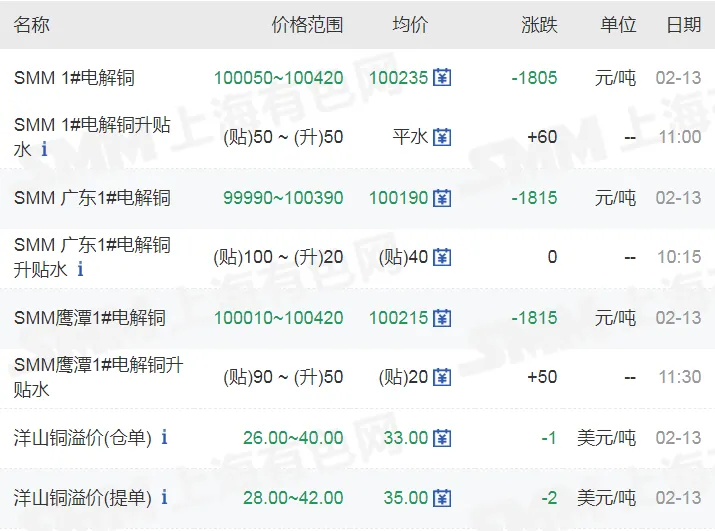Open the SMM 广东1#电解铜 product link
715x531 pixels.
[x=92, y=198]
